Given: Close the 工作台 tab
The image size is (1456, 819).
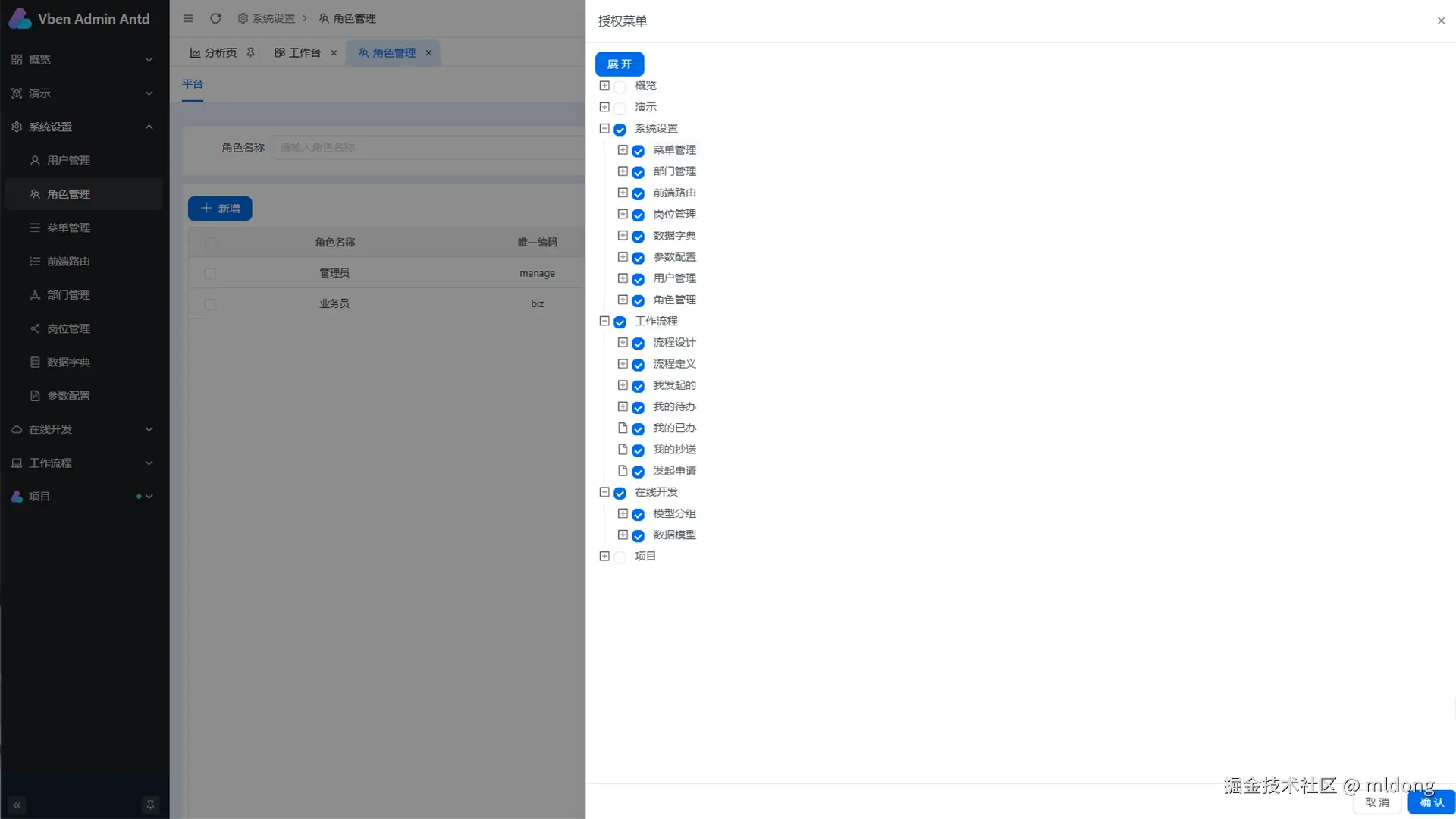Looking at the screenshot, I should pyautogui.click(x=334, y=53).
